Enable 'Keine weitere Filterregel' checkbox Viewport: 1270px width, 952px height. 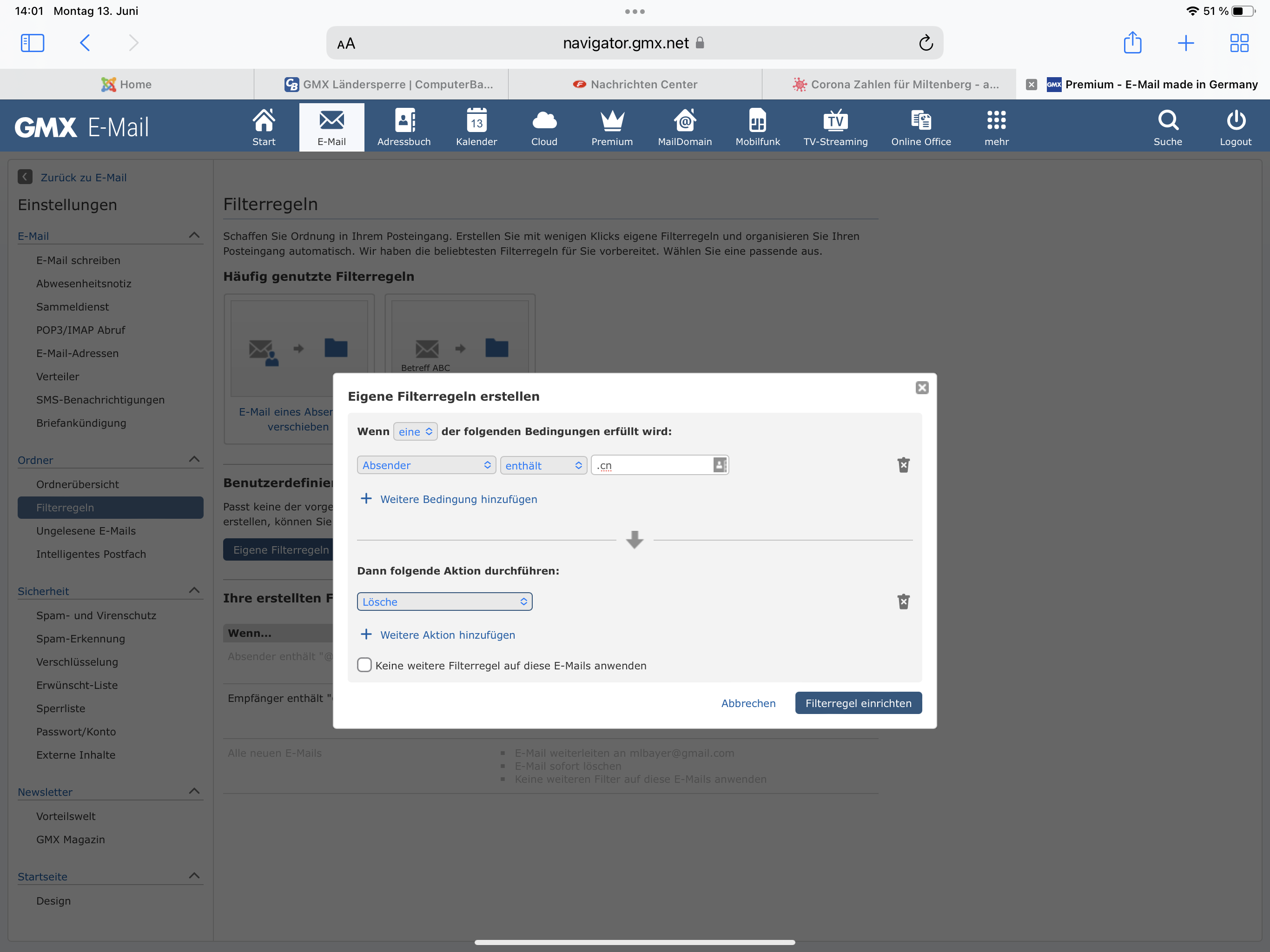click(x=364, y=665)
